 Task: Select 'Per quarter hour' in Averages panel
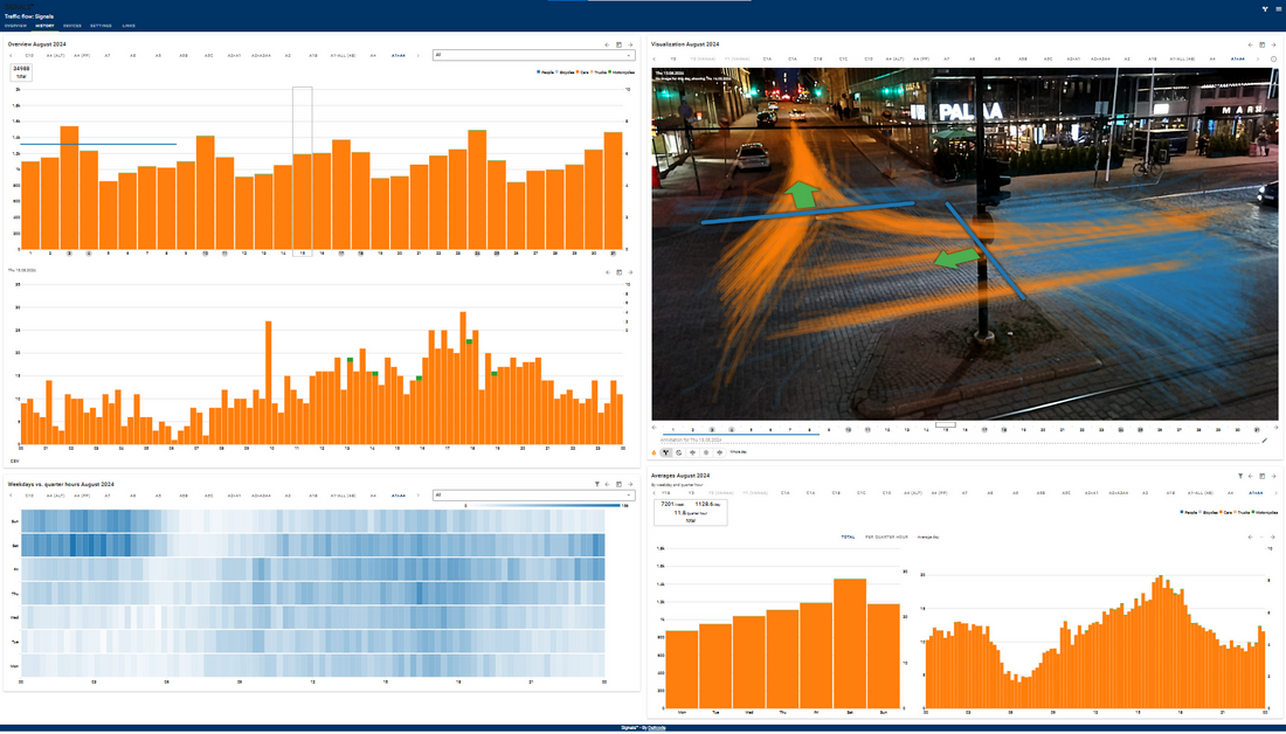pyautogui.click(x=886, y=537)
